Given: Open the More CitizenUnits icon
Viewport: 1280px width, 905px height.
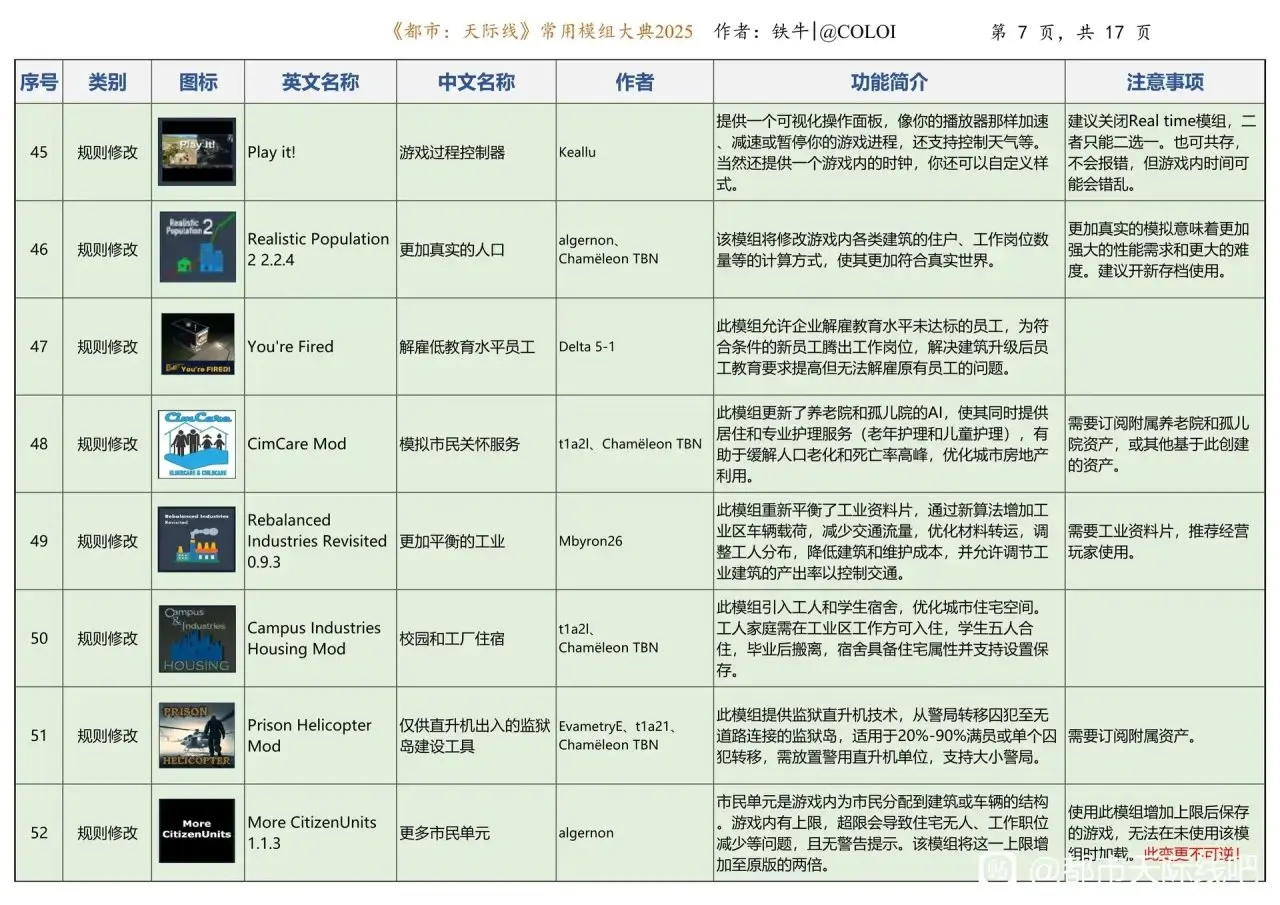Looking at the screenshot, I should coord(197,832).
